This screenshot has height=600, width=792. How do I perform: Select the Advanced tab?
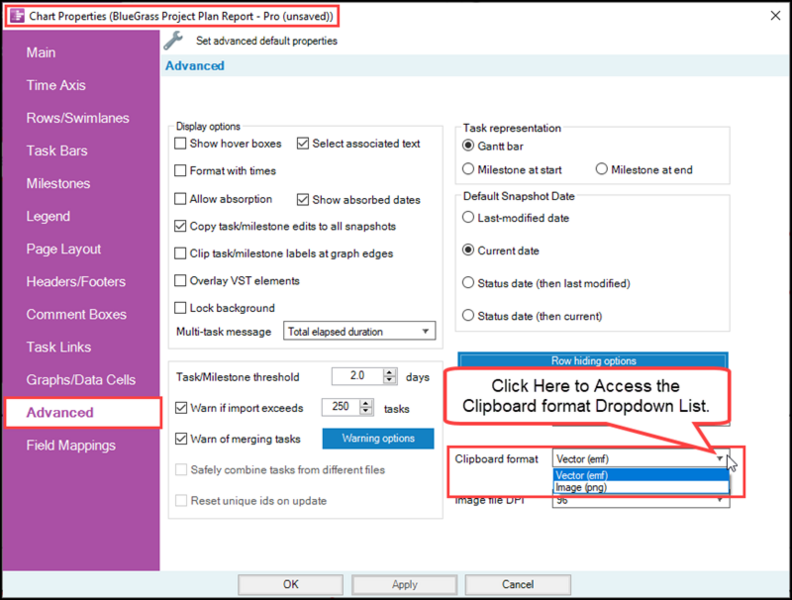[x=83, y=413]
